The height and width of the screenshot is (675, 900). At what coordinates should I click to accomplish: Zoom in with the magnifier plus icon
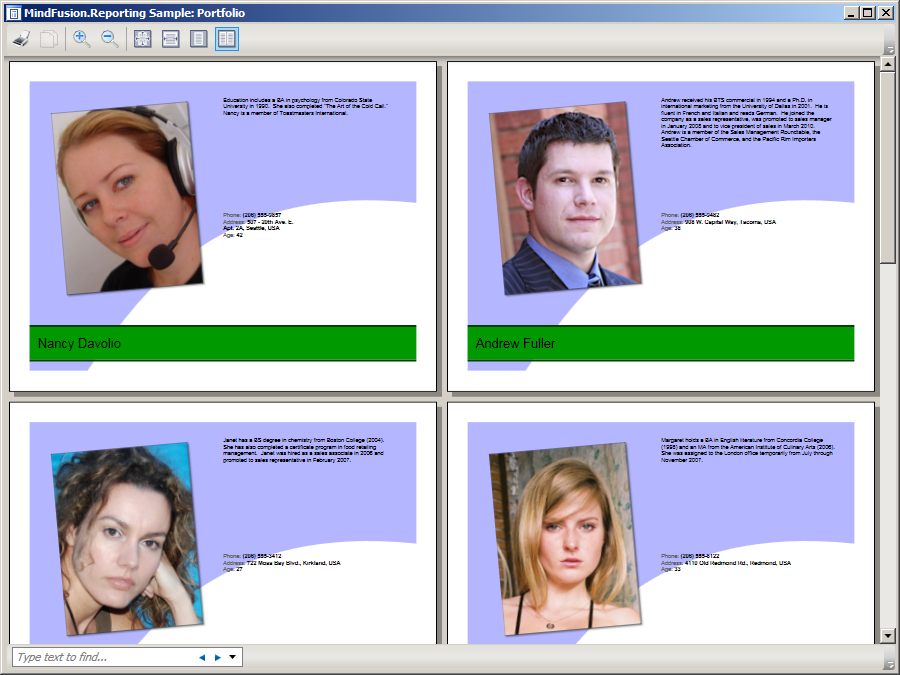(82, 39)
